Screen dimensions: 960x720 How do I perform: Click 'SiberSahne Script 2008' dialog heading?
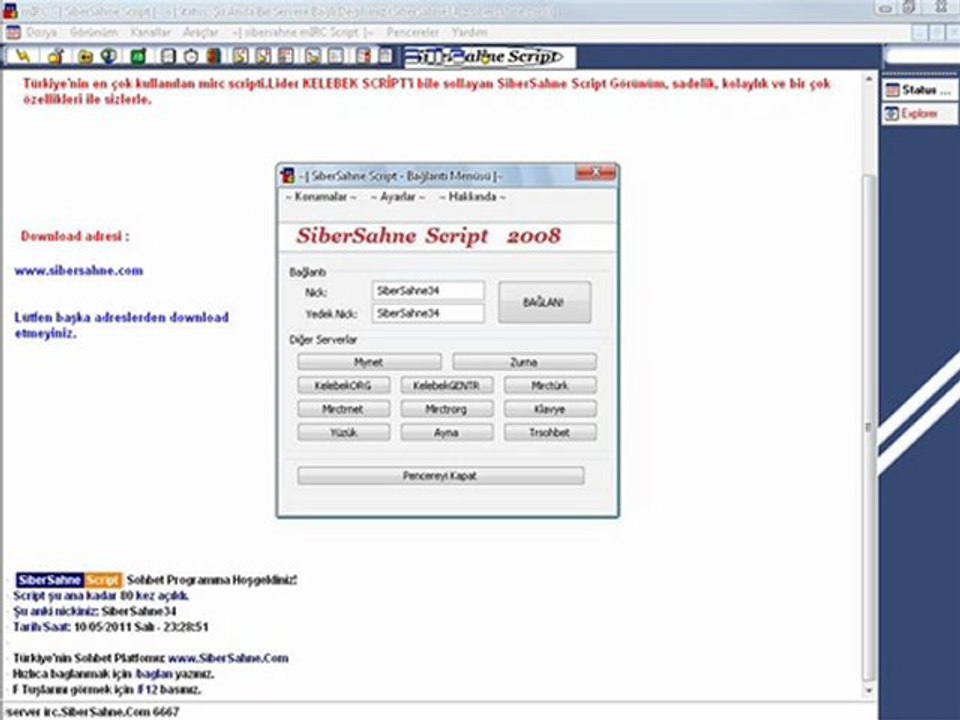click(x=428, y=236)
